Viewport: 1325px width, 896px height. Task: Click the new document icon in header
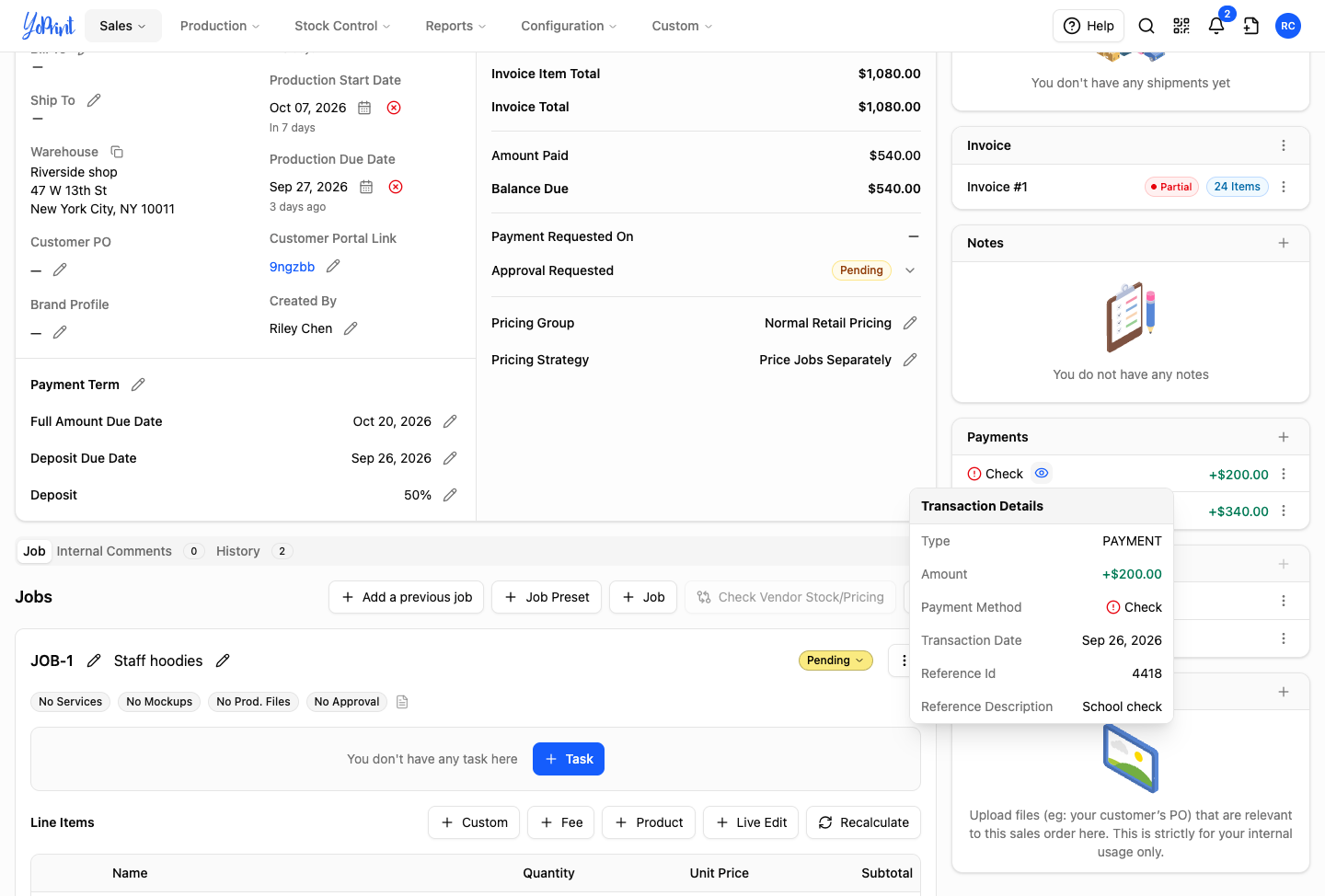(x=1251, y=26)
